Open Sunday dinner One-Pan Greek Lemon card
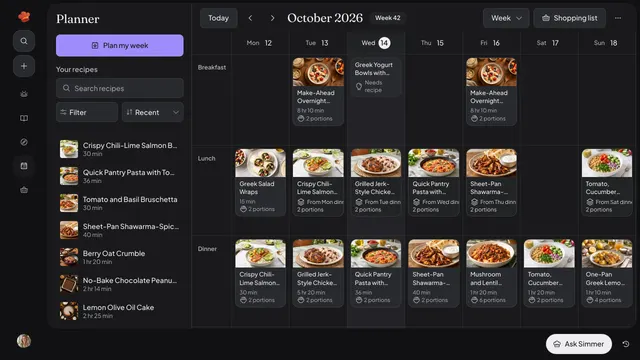Image resolution: width=640 pixels, height=360 pixels. coord(607,273)
